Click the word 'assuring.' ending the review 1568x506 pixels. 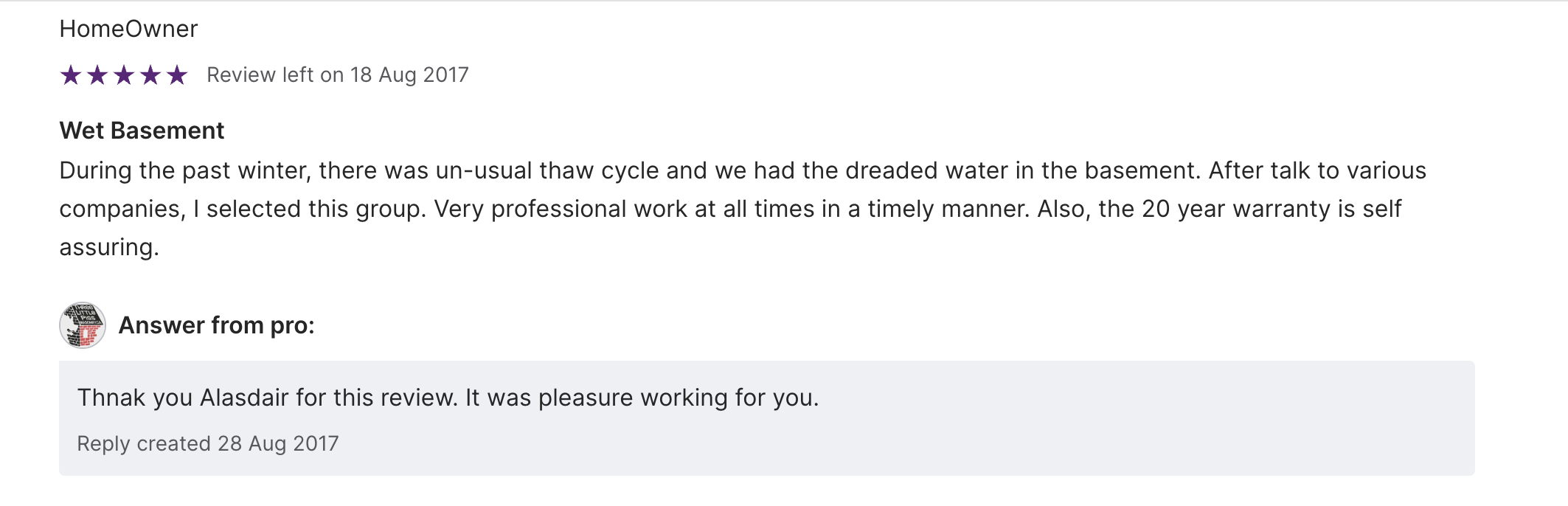point(109,247)
